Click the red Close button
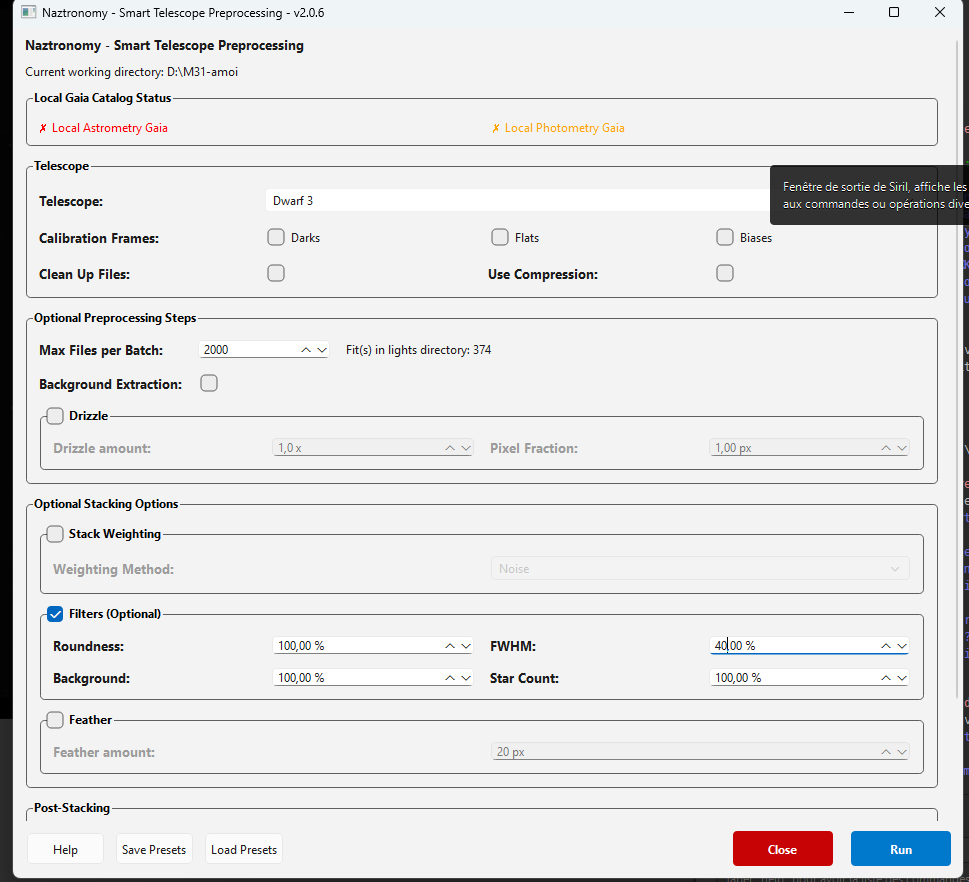The height and width of the screenshot is (882, 969). (x=782, y=849)
